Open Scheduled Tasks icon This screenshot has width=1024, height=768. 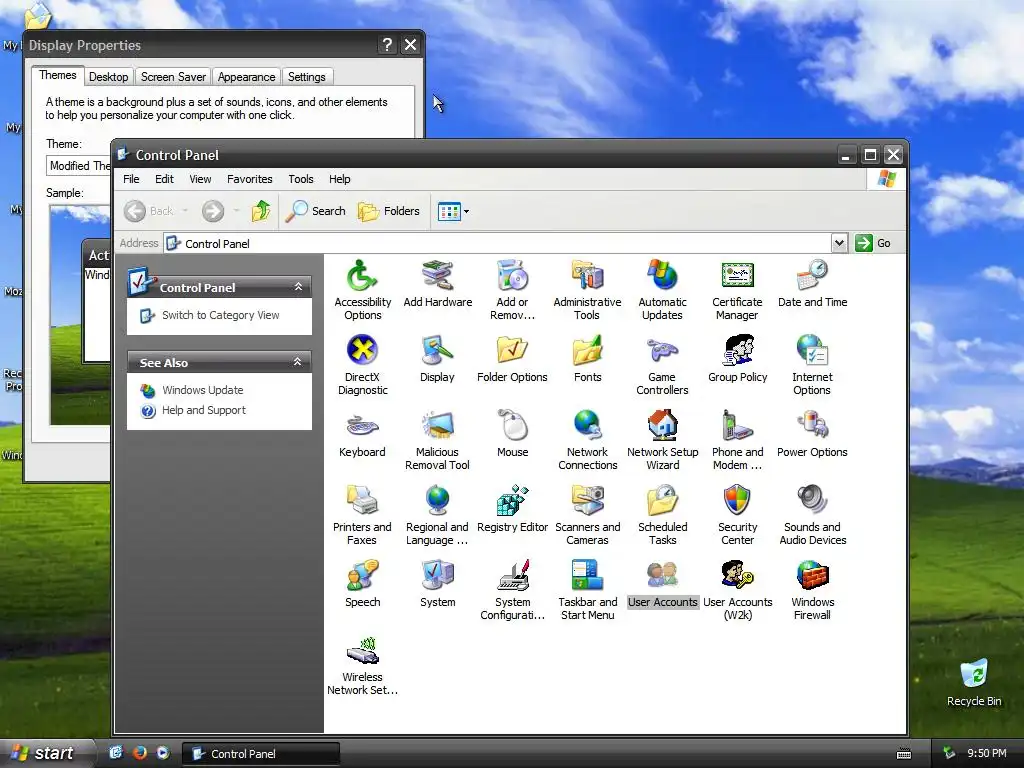tap(662, 501)
